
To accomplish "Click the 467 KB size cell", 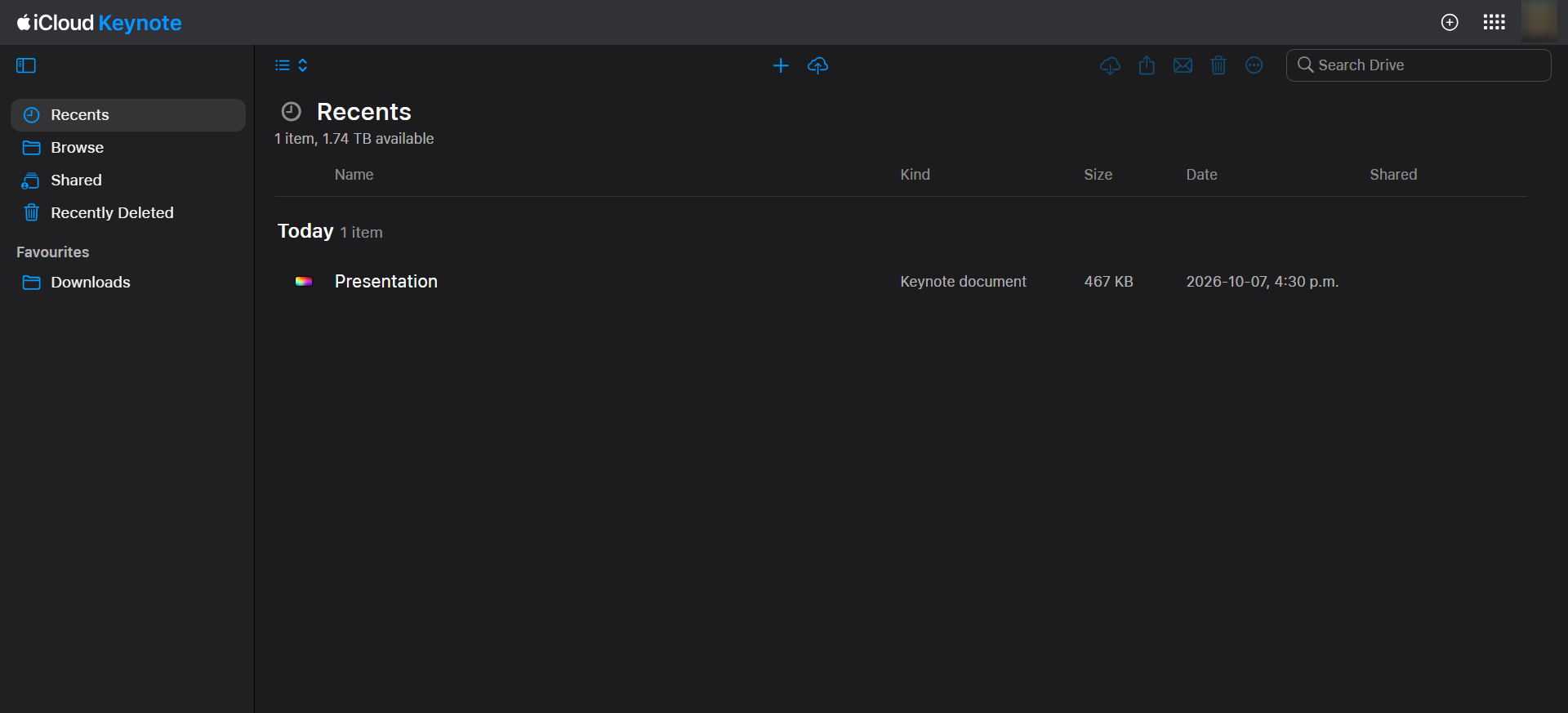I will [1108, 282].
